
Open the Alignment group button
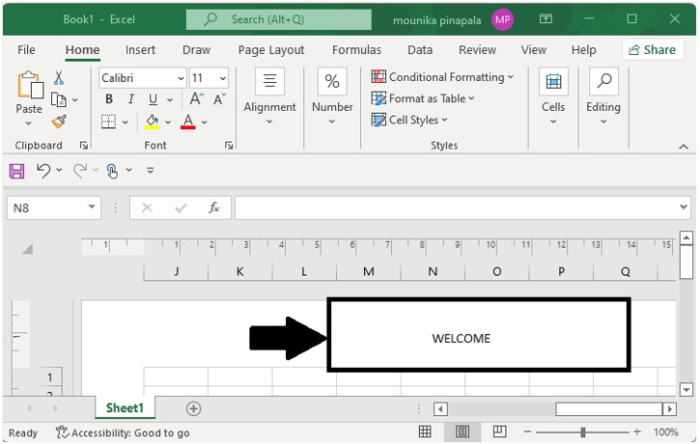click(x=270, y=96)
